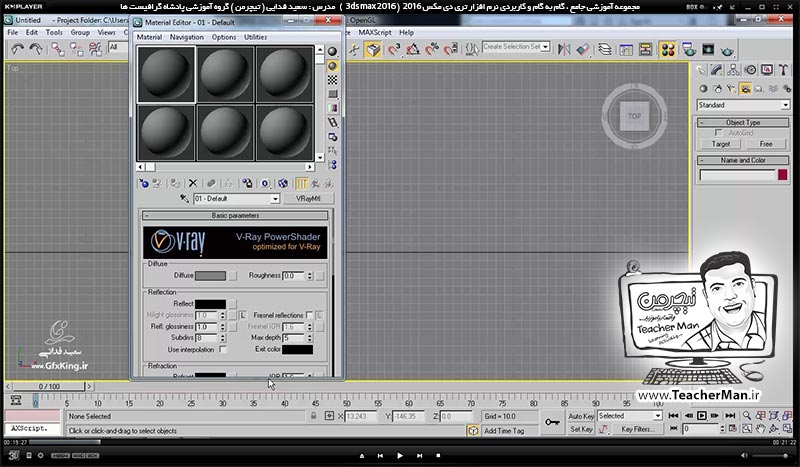This screenshot has width=800, height=467.
Task: Click the Free camera button
Action: 766,144
